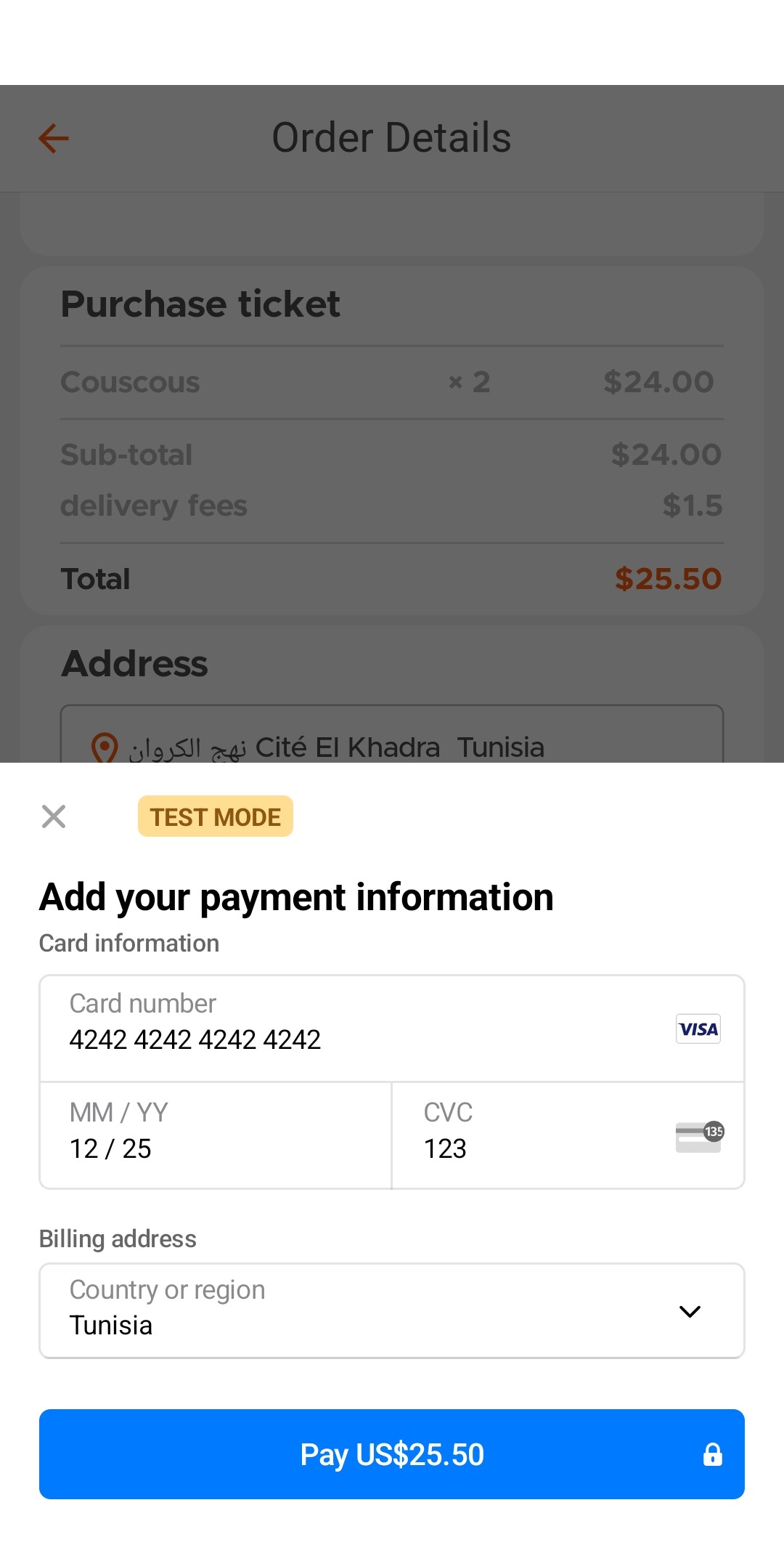
Task: Close the payment sheet with X icon
Action: tap(54, 816)
